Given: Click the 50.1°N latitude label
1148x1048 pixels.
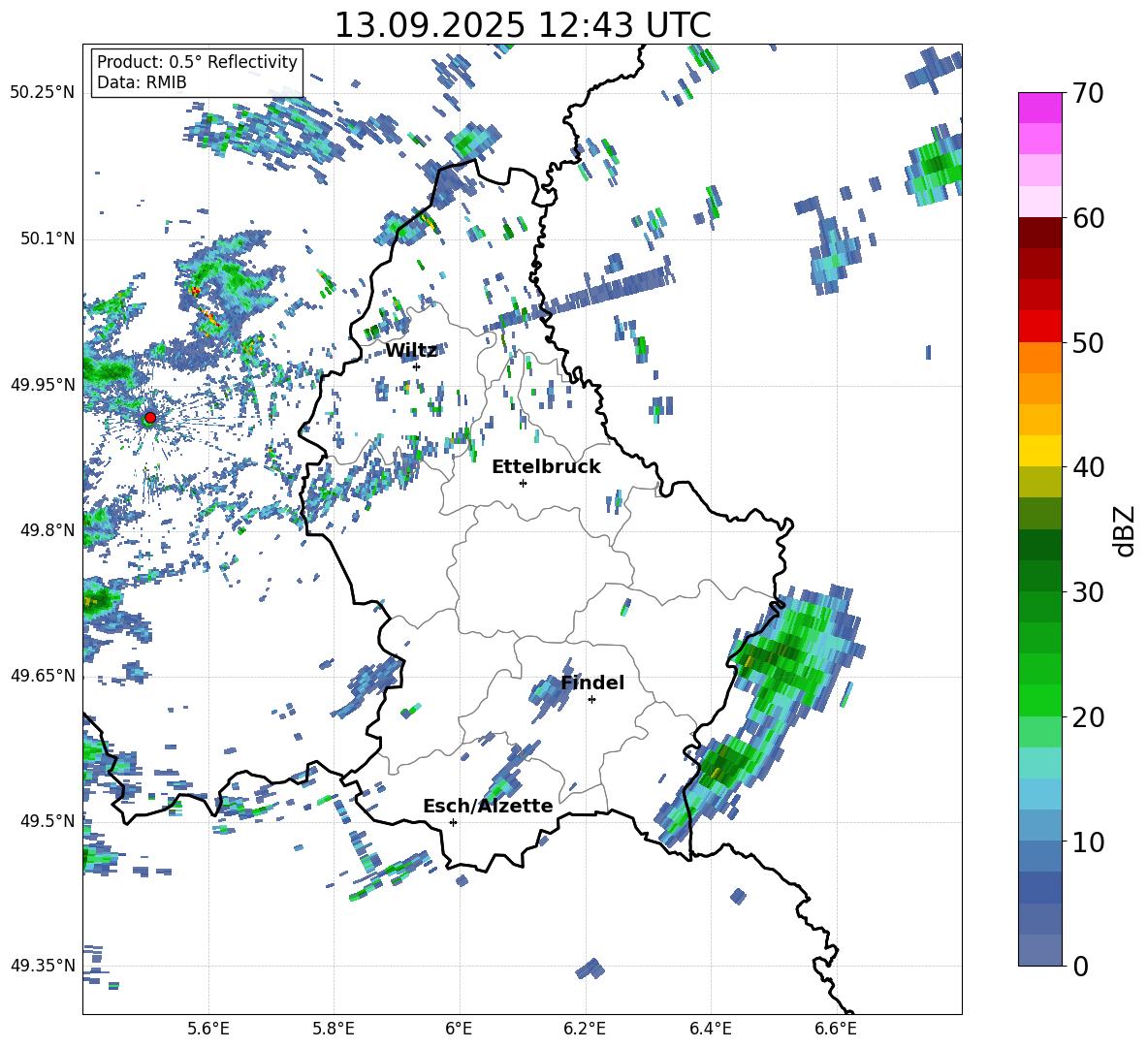Looking at the screenshot, I should pyautogui.click(x=47, y=238).
